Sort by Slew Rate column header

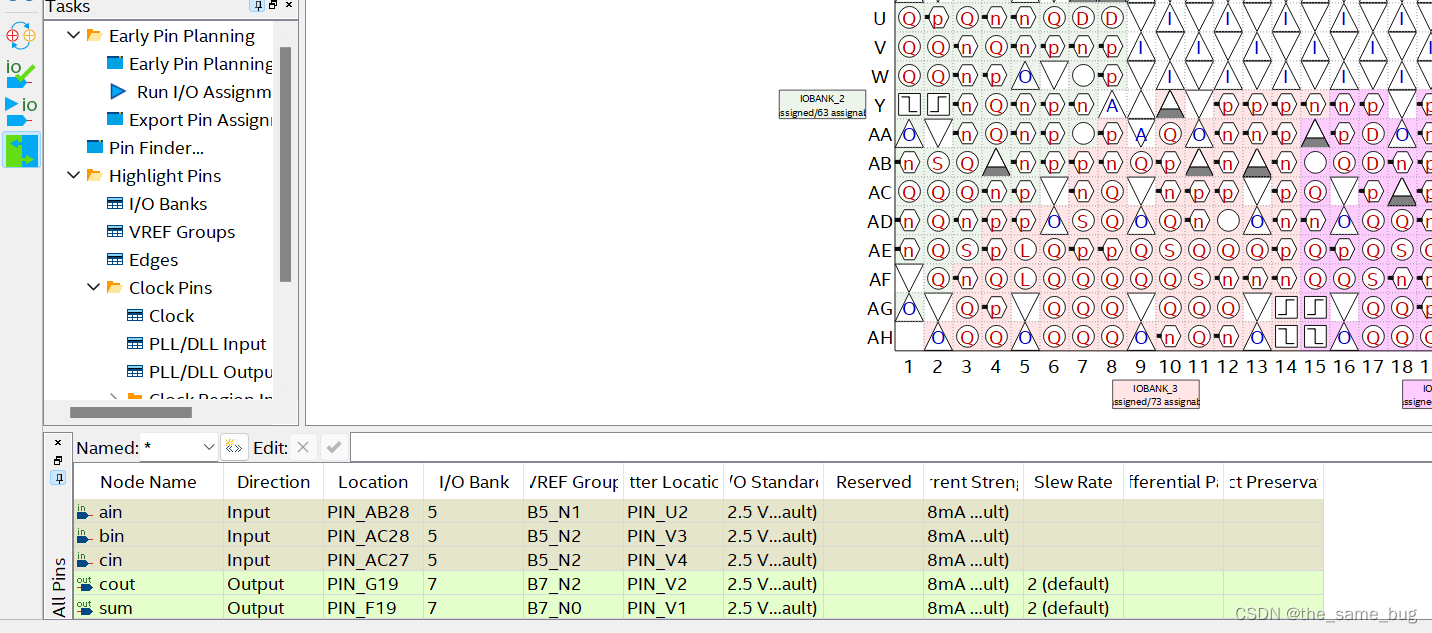point(1073,481)
